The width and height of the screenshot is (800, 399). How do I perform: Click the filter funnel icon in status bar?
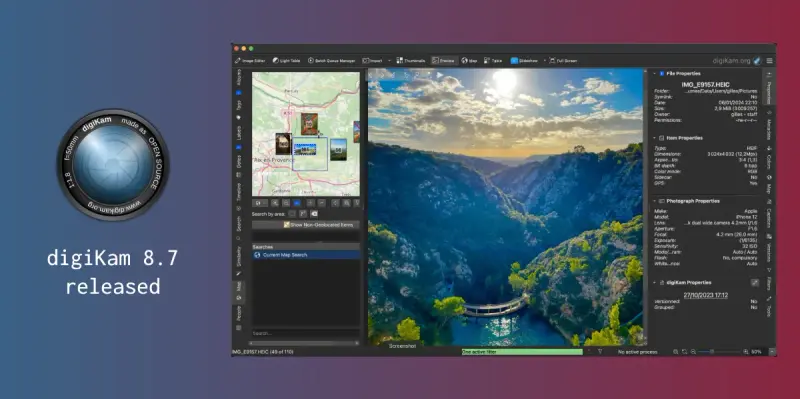tap(600, 352)
